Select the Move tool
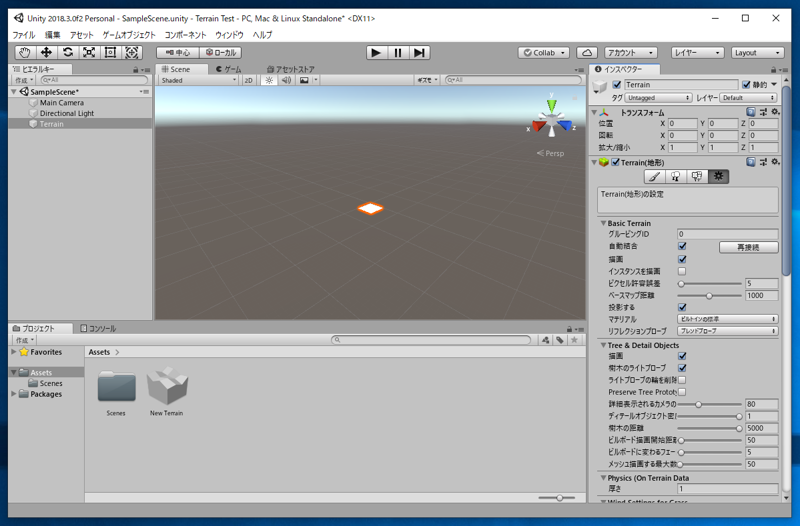Viewport: 800px width, 526px height. pyautogui.click(x=46, y=53)
